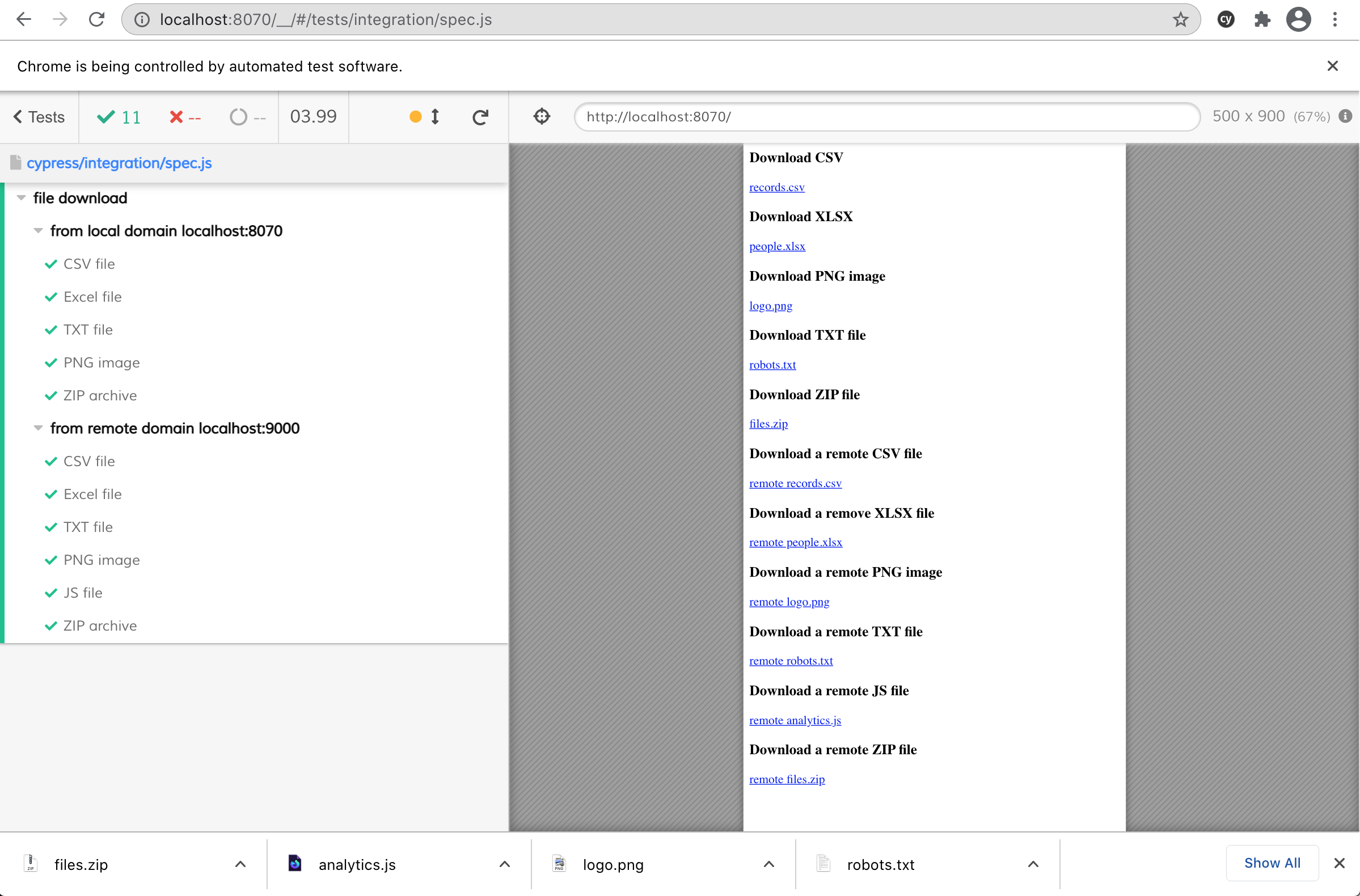Click Show All downloaded files button
1360x896 pixels.
pyautogui.click(x=1271, y=862)
